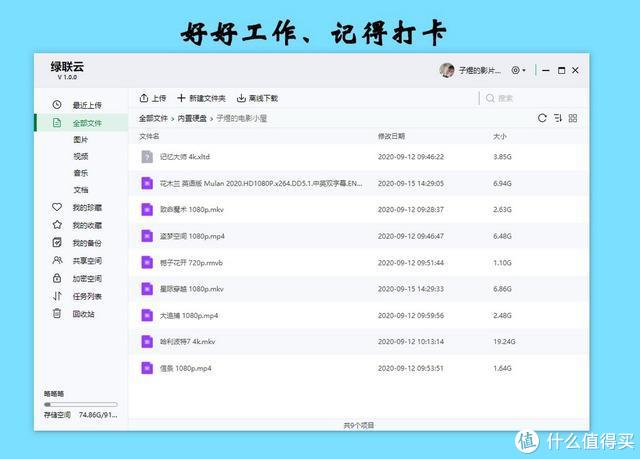640x459 pixels.
Task: Expand the settings gear dropdown
Action: click(x=519, y=71)
